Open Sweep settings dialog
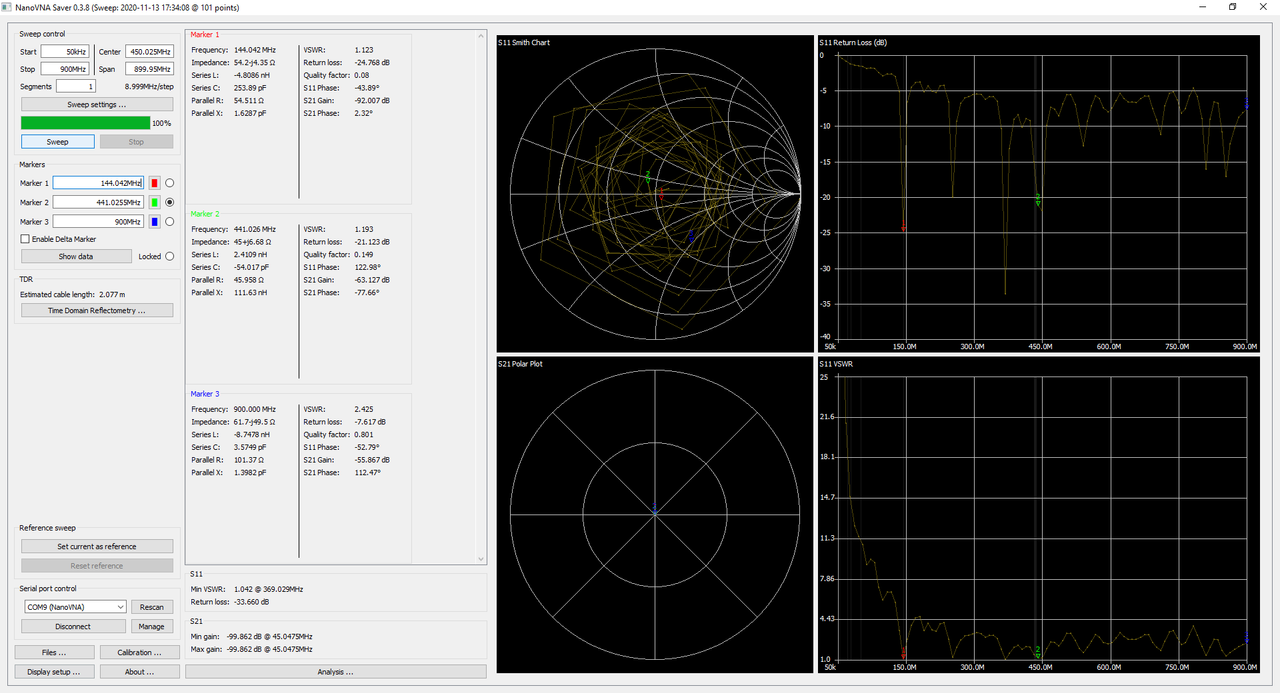1280x693 pixels. [97, 104]
